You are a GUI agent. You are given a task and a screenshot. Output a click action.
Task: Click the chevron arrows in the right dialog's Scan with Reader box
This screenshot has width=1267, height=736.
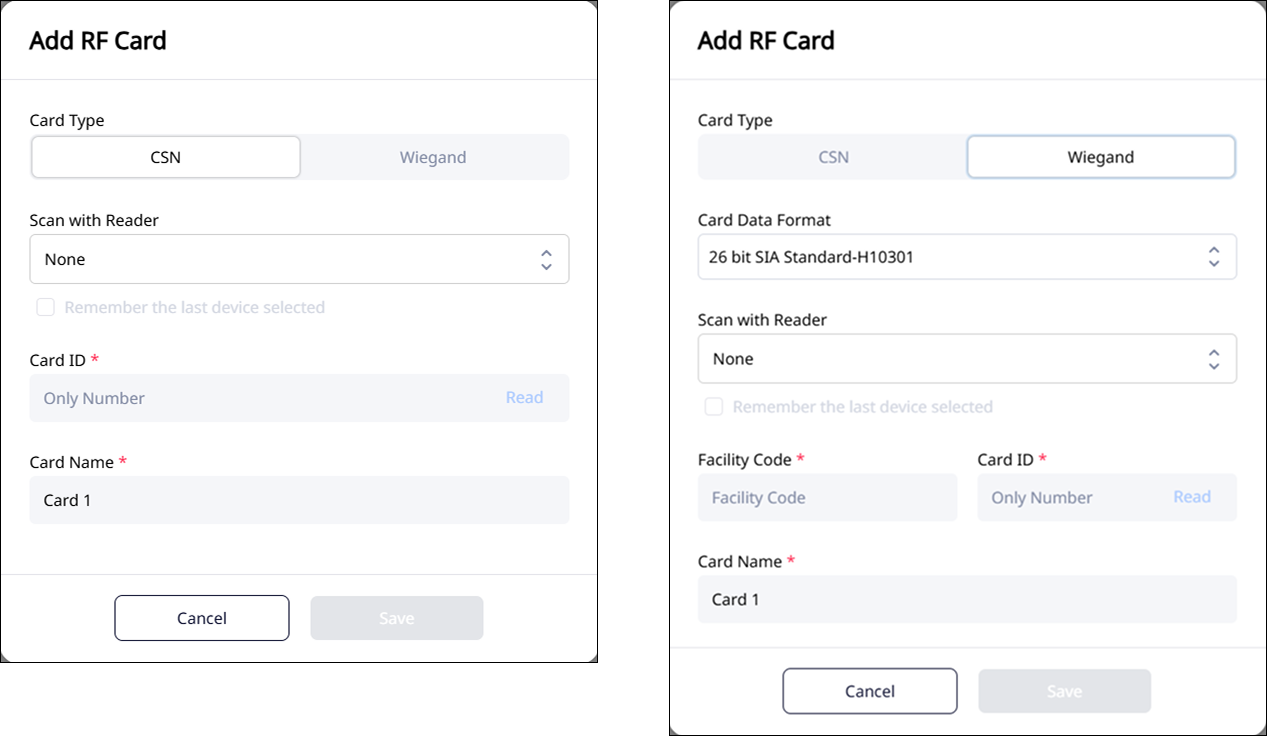pyautogui.click(x=1213, y=359)
